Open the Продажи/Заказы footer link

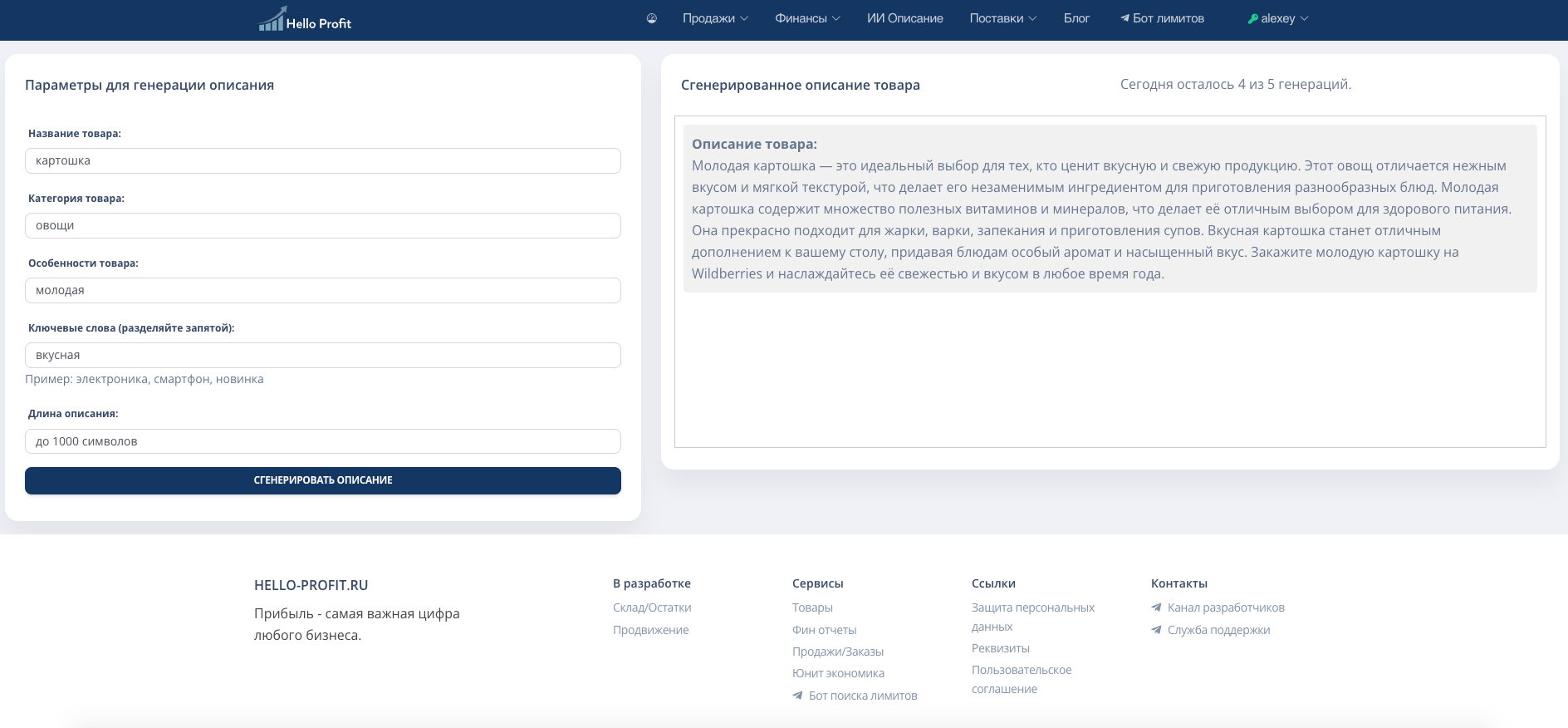838,652
